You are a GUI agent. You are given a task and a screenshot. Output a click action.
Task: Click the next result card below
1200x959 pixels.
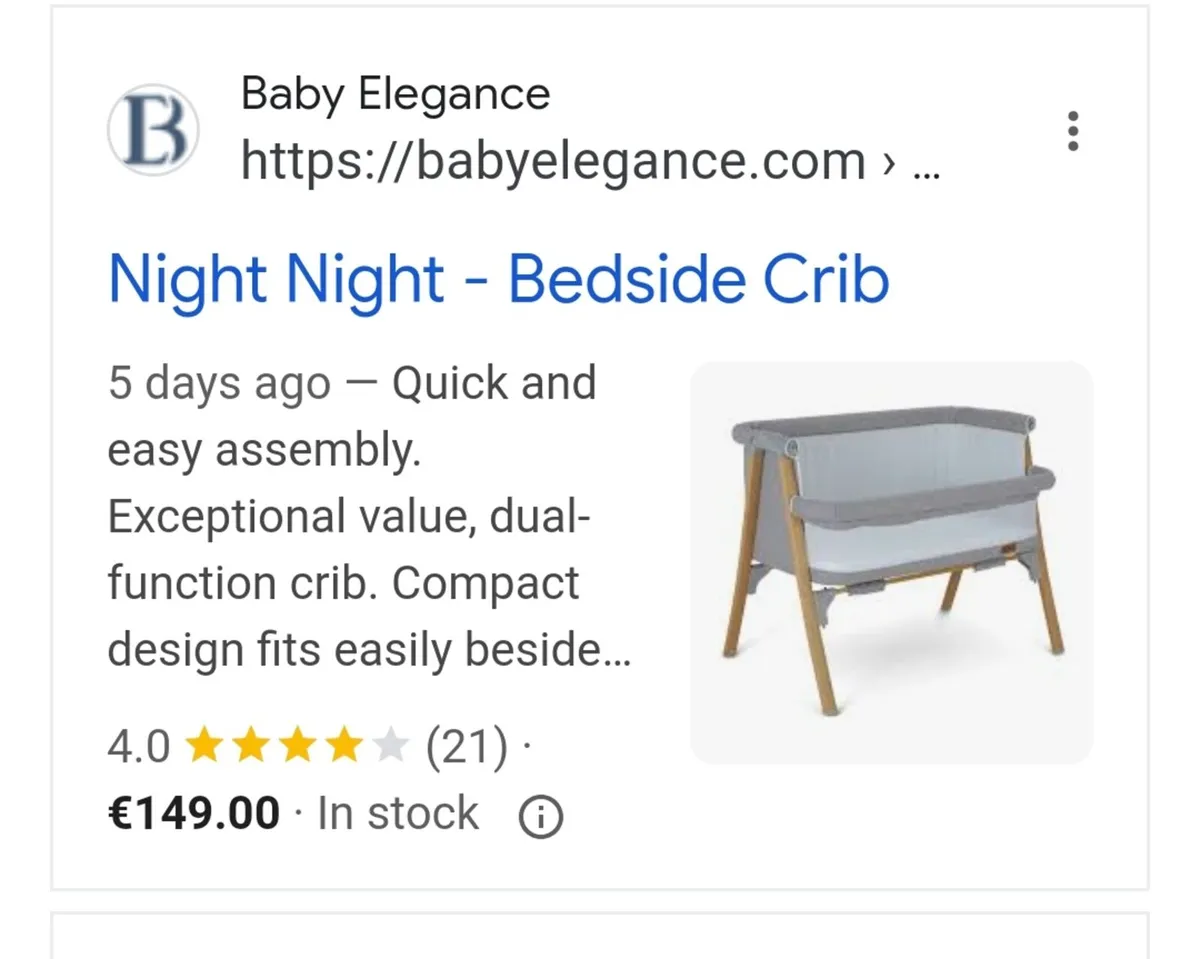click(600, 936)
